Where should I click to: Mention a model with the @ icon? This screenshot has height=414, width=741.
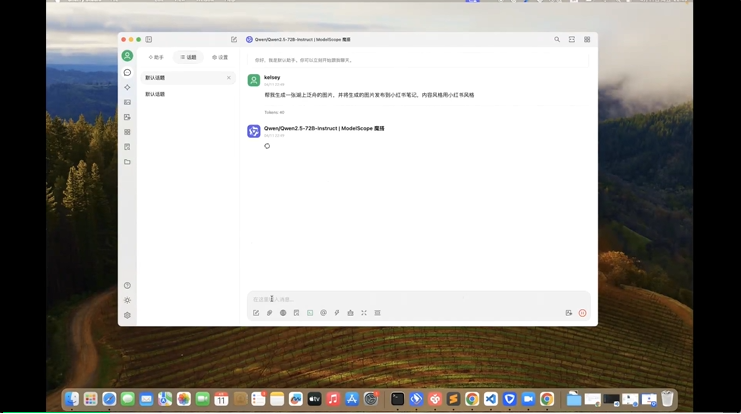pyautogui.click(x=323, y=313)
